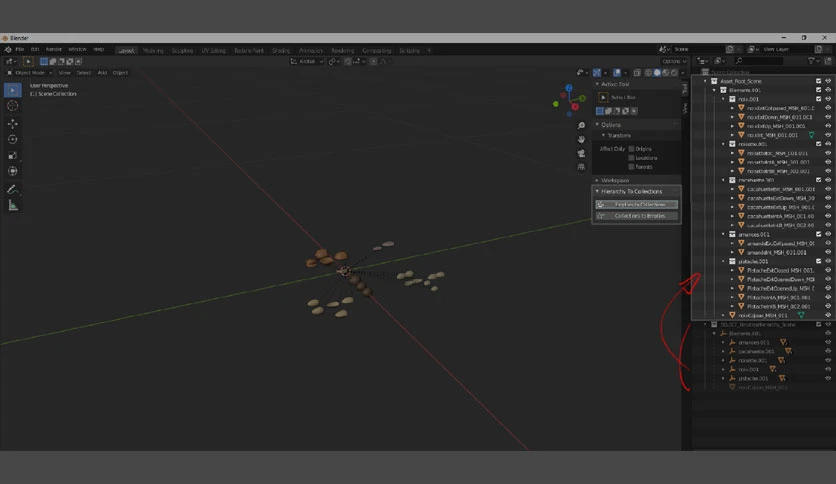The image size is (836, 484).
Task: Collapse pistache.001 collection arrow
Action: tap(724, 261)
